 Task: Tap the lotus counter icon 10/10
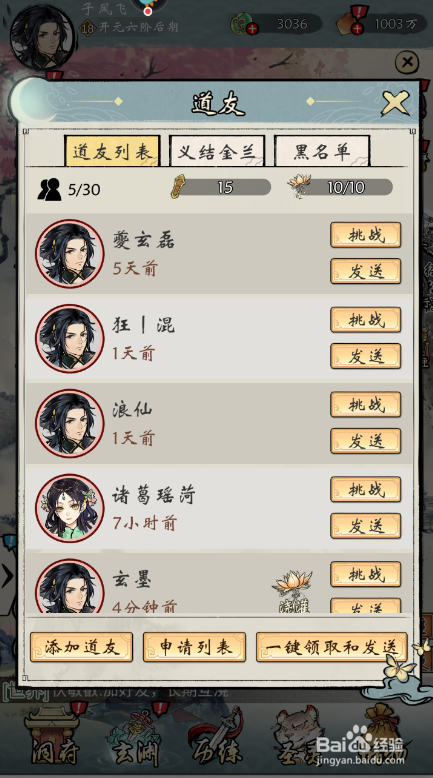coord(299,186)
